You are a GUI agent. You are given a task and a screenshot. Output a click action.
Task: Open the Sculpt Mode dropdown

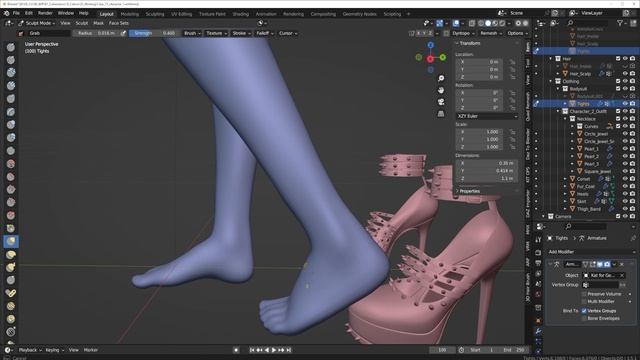36,23
